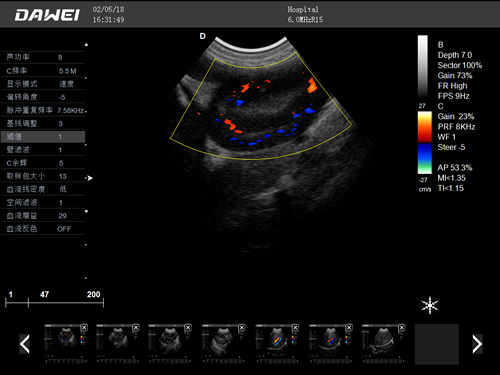The width and height of the screenshot is (500, 375).
Task: Select the C余辉 persistence row
Action: 43,163
